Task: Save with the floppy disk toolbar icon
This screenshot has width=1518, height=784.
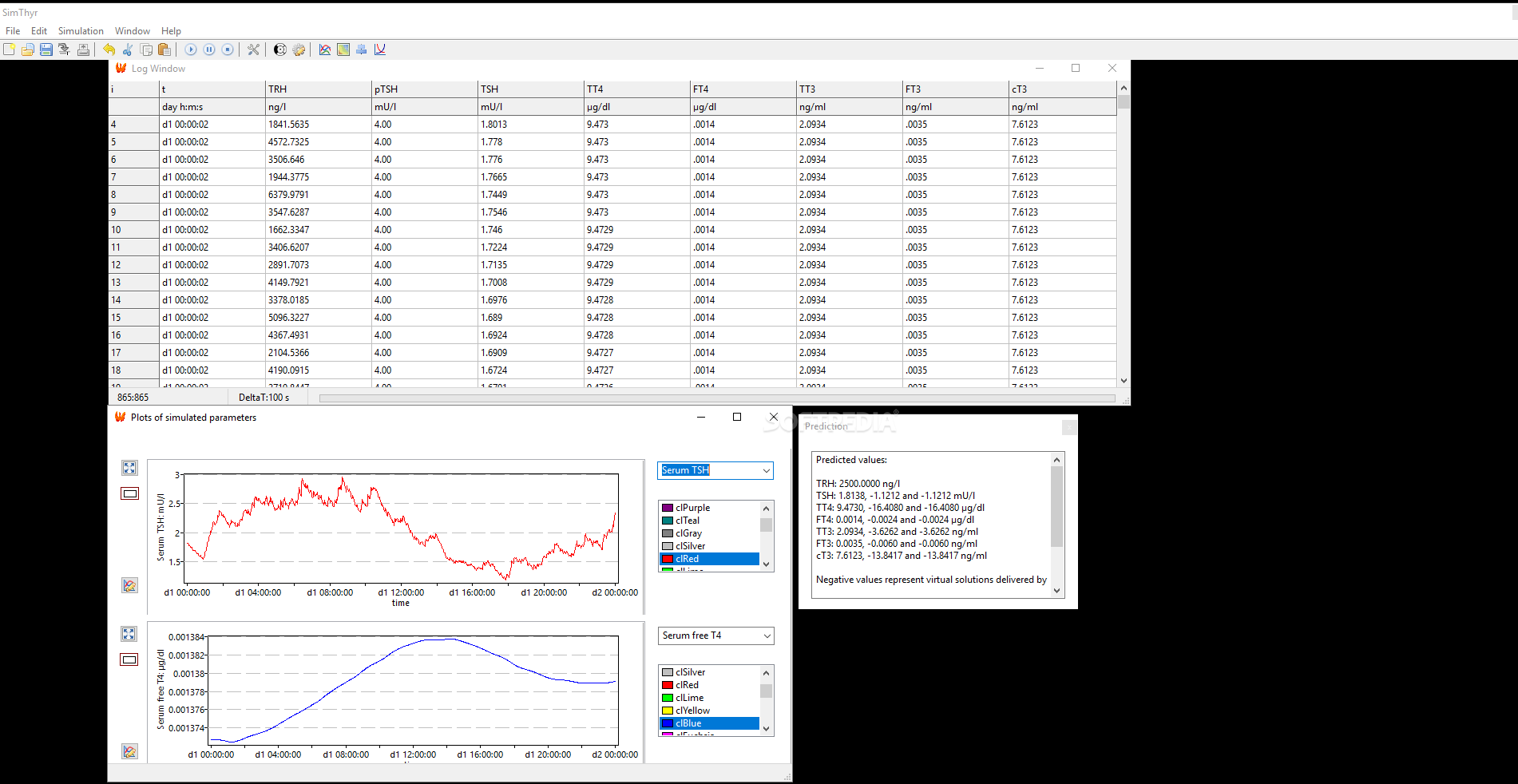Action: 46,49
